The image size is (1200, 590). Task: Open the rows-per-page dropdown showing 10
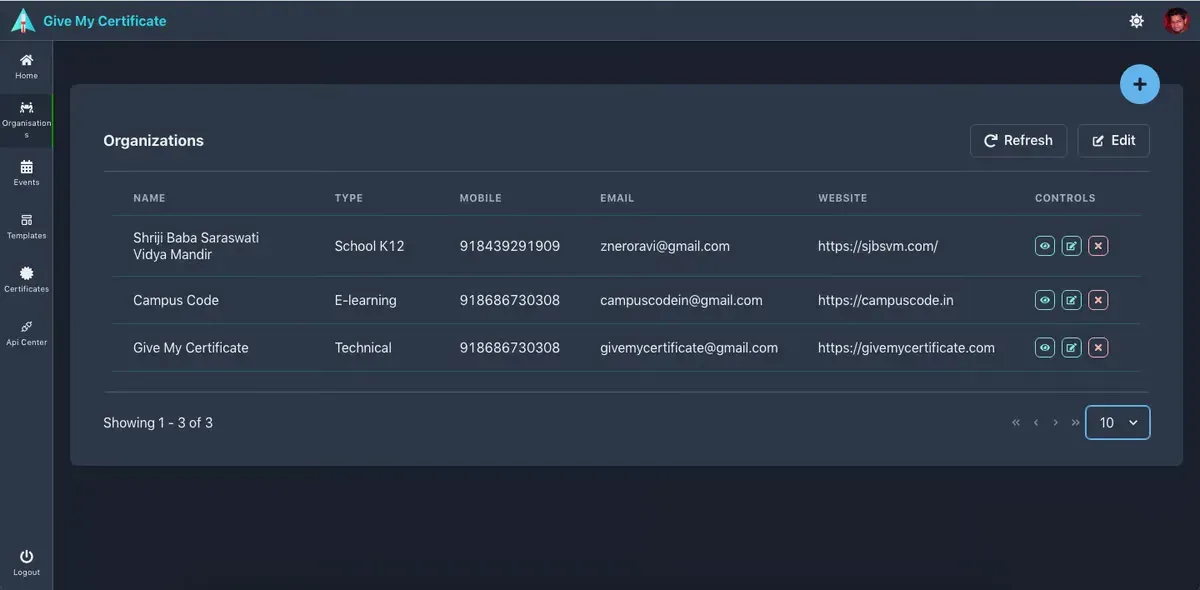click(x=1118, y=423)
